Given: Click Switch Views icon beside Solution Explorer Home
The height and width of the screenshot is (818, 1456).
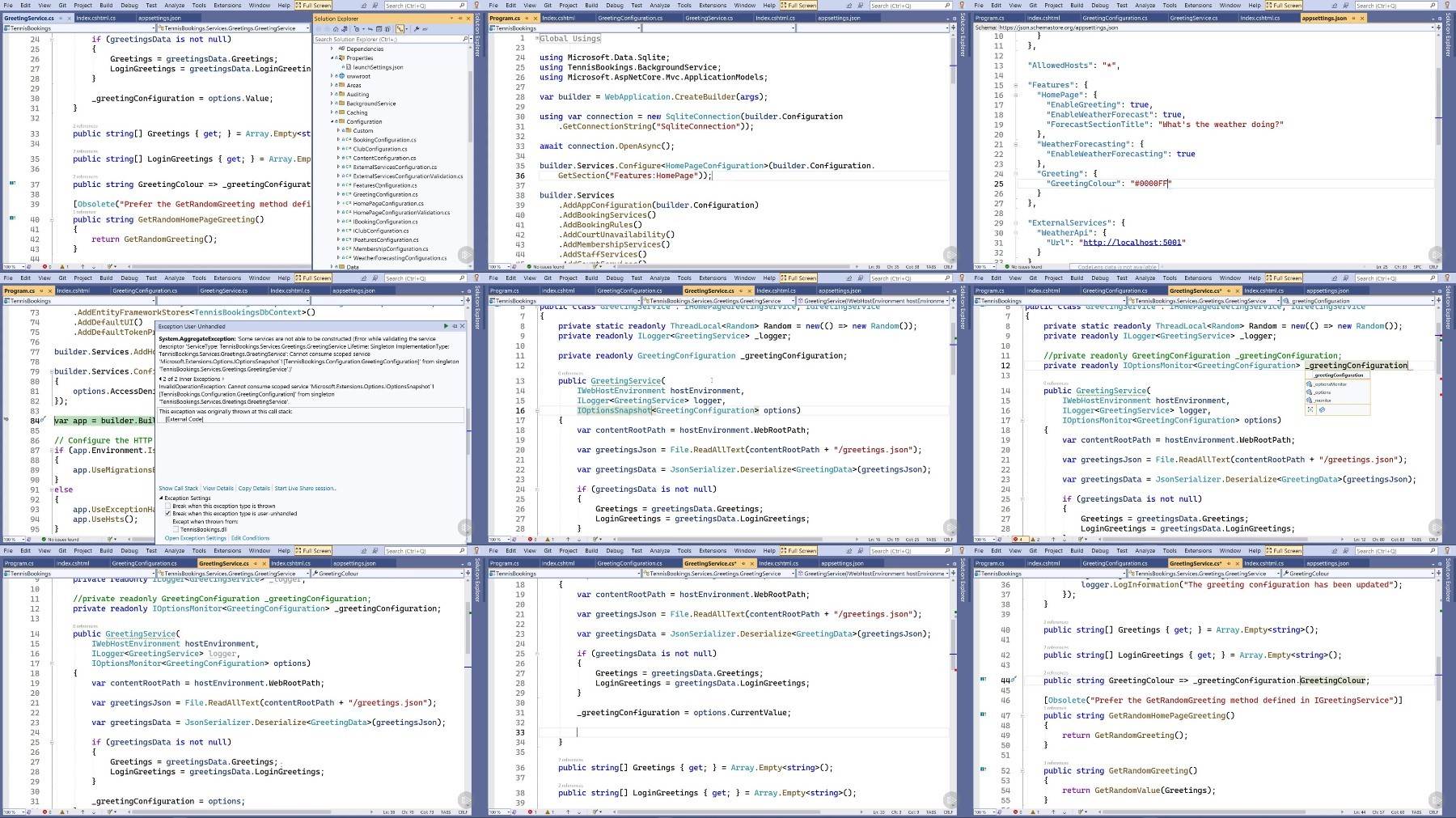Looking at the screenshot, I should click(345, 29).
